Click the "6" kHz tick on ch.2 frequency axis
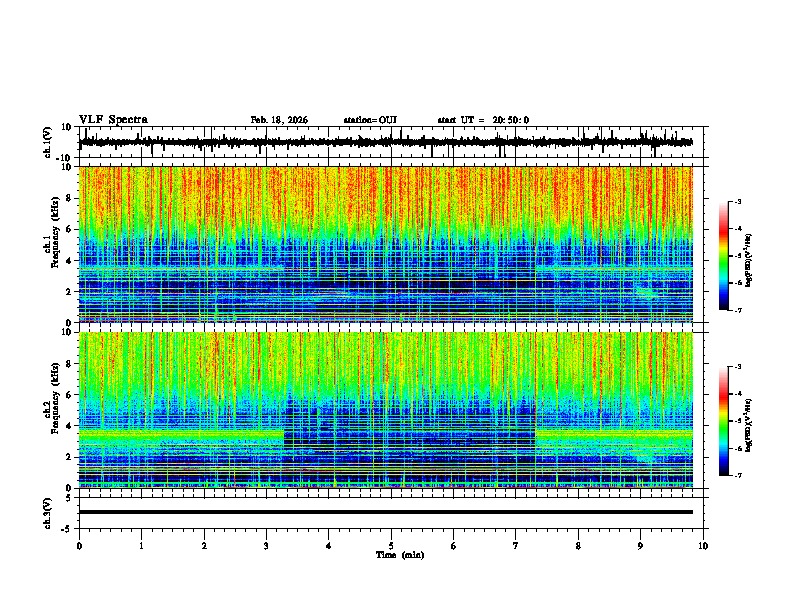Image resolution: width=792 pixels, height=612 pixels. (70, 395)
